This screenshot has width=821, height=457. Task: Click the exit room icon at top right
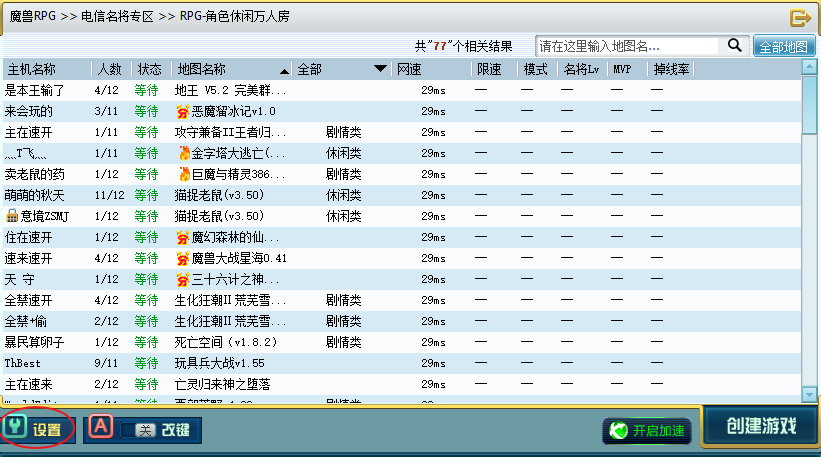click(799, 17)
